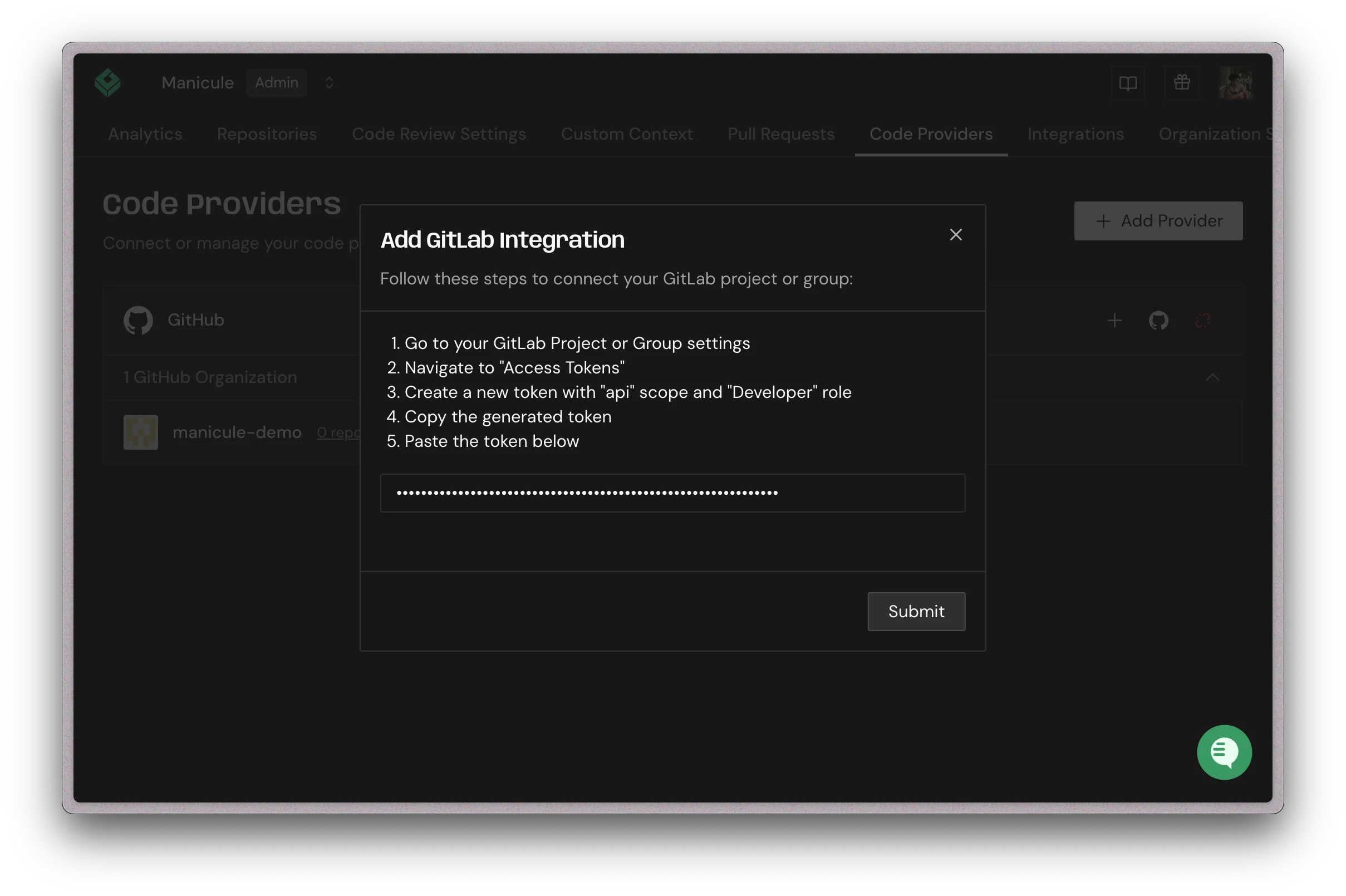Open the support chat bubble
1346x896 pixels.
[x=1224, y=752]
